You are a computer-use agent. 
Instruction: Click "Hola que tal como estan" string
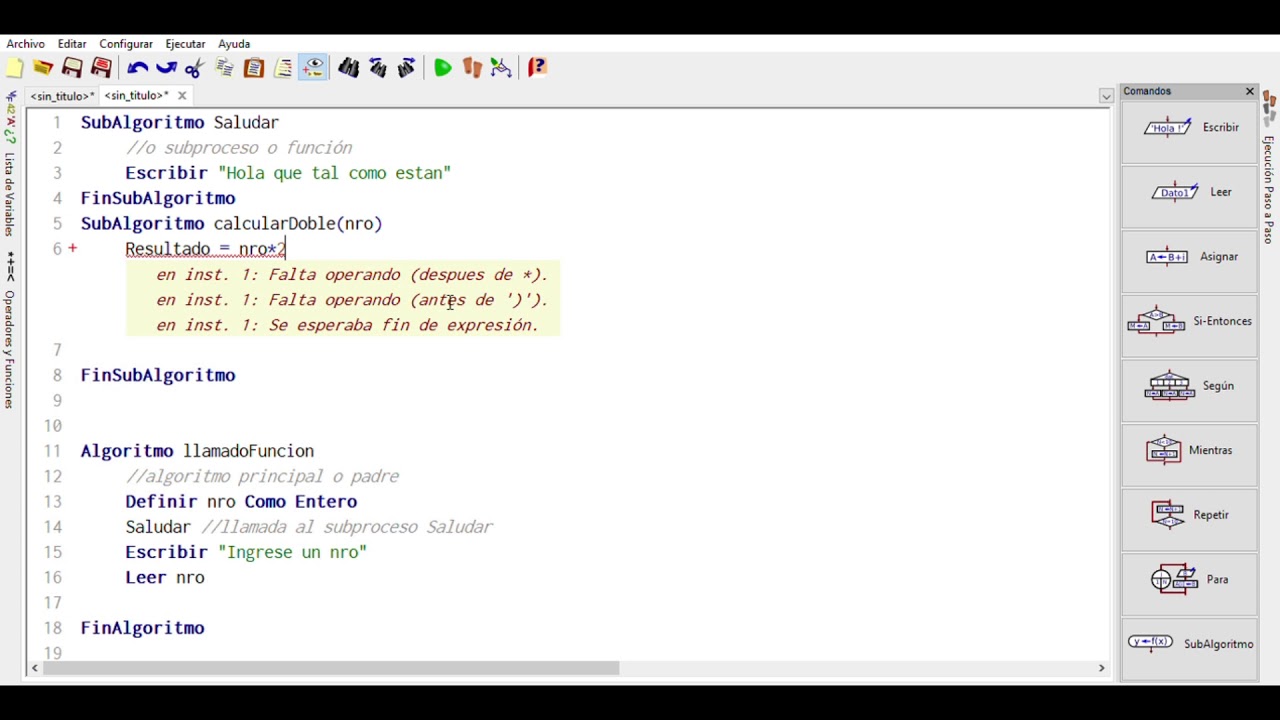pos(335,173)
